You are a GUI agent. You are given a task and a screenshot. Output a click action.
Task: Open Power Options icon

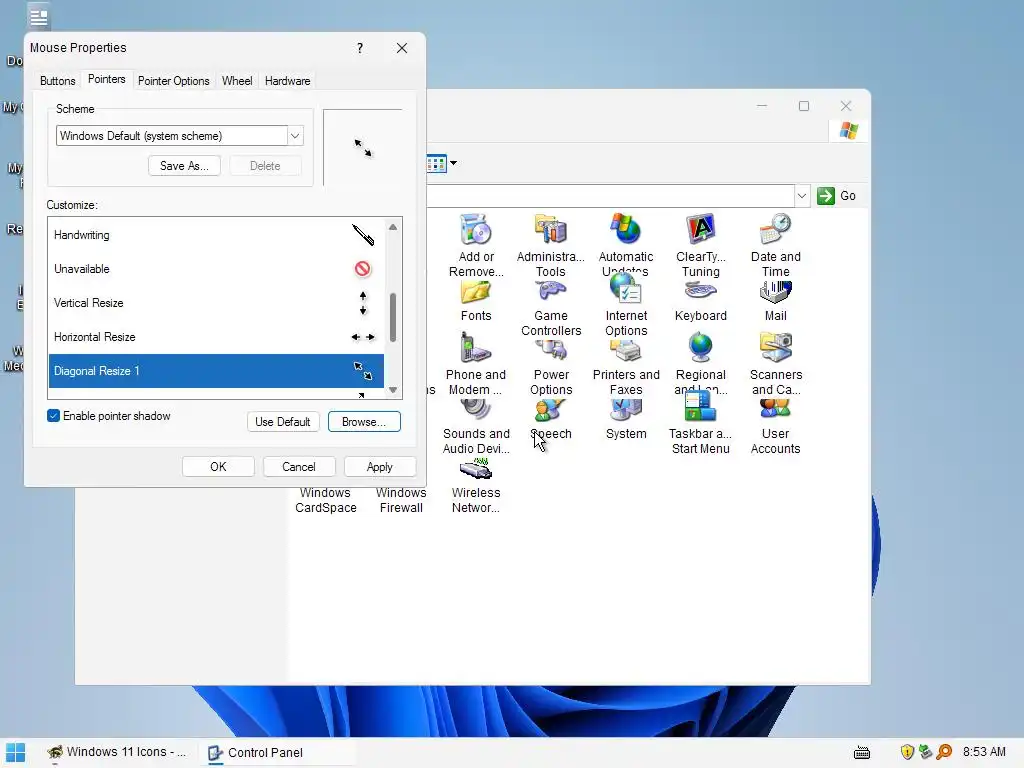(x=551, y=349)
